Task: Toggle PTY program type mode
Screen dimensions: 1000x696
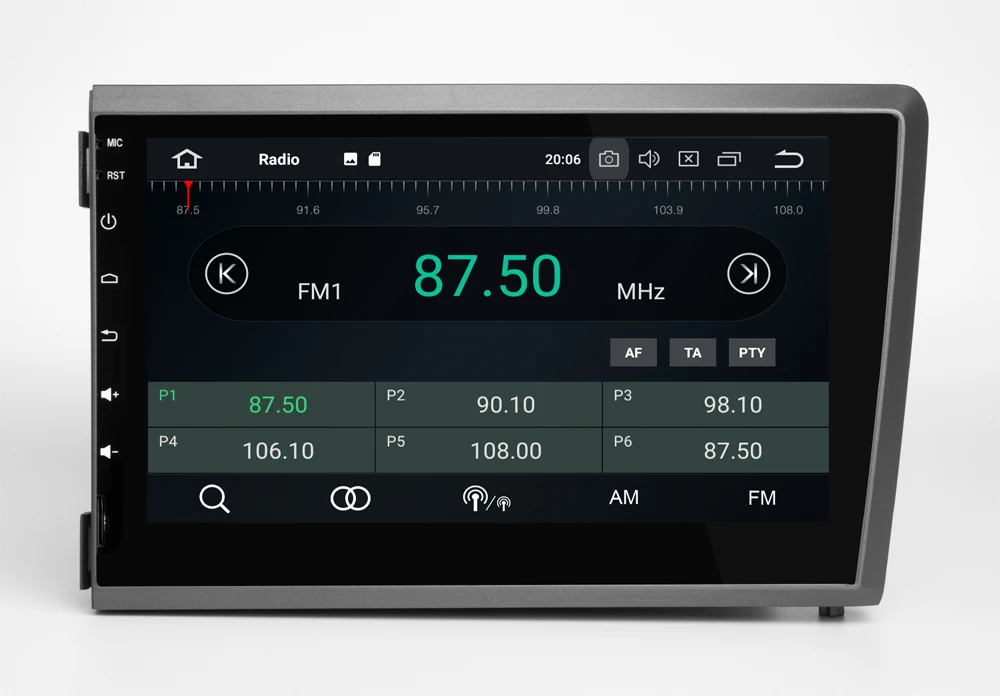Action: click(751, 352)
